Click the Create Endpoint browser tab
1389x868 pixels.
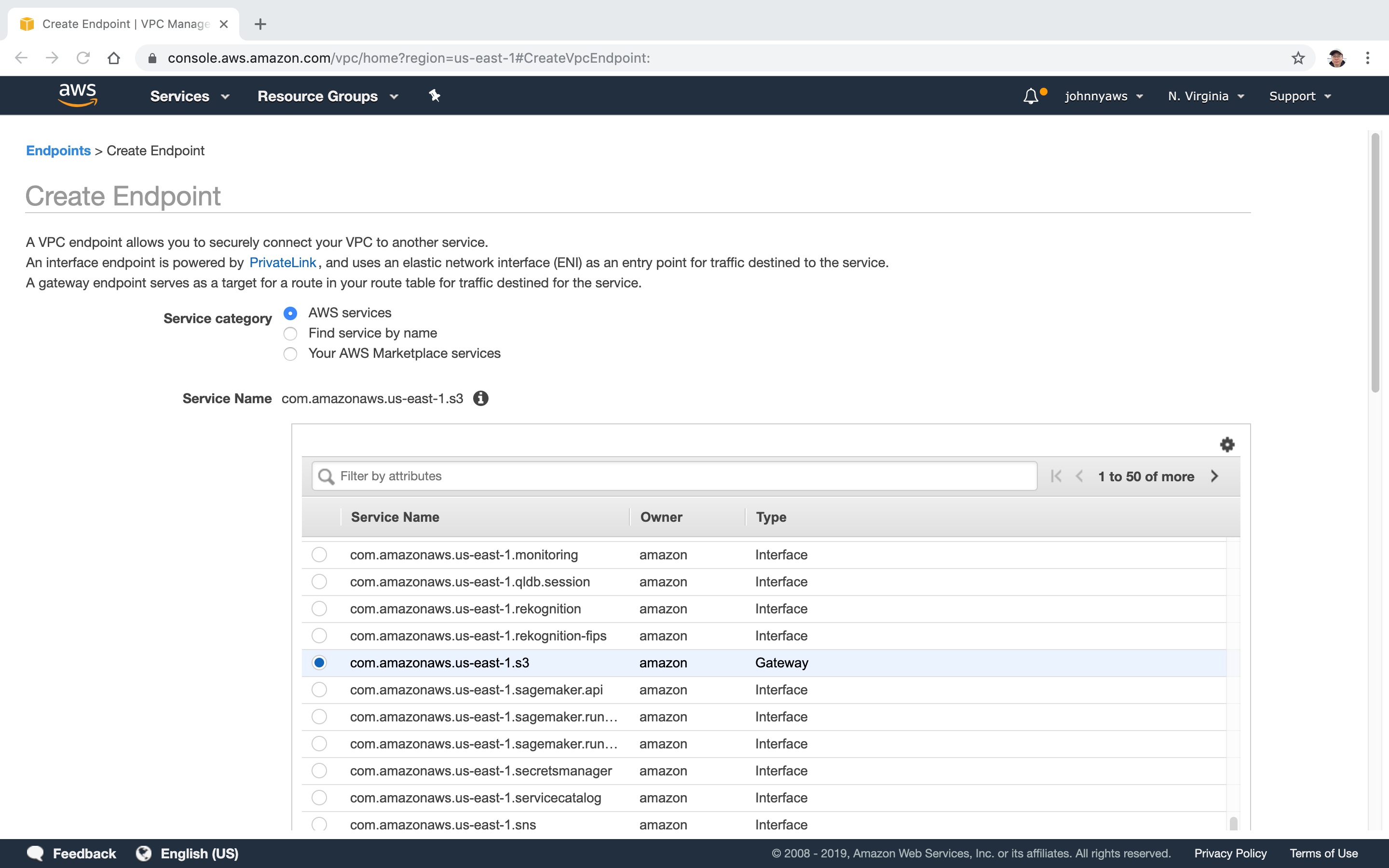[123, 24]
